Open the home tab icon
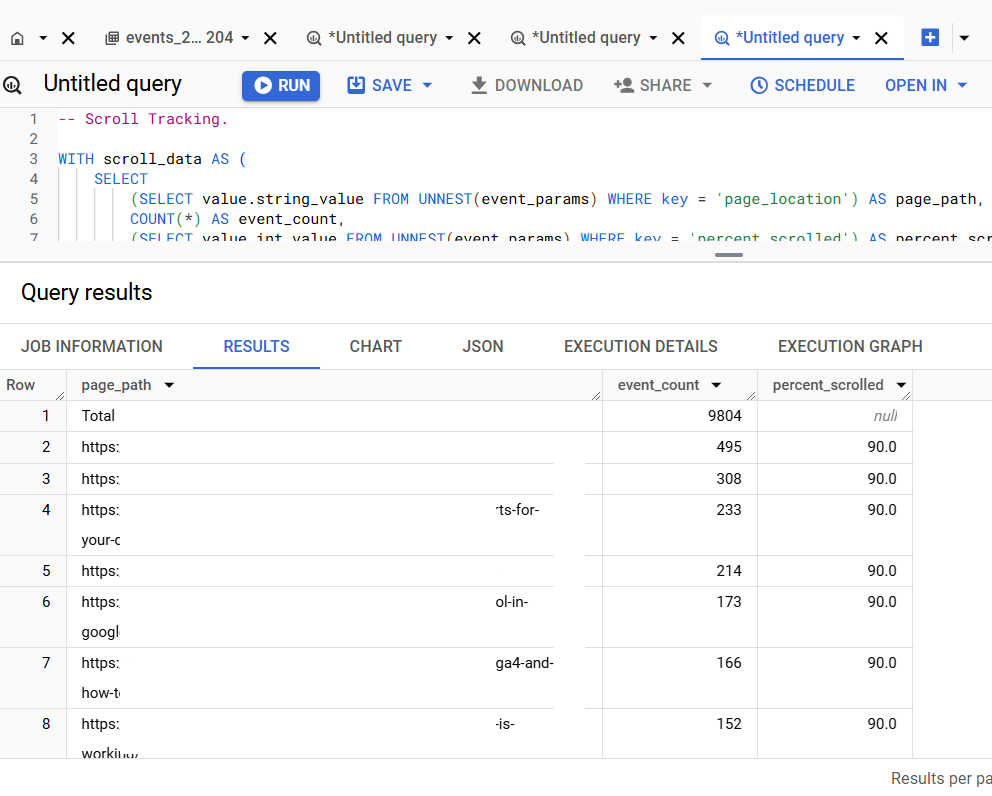Image resolution: width=992 pixels, height=796 pixels. tap(18, 39)
